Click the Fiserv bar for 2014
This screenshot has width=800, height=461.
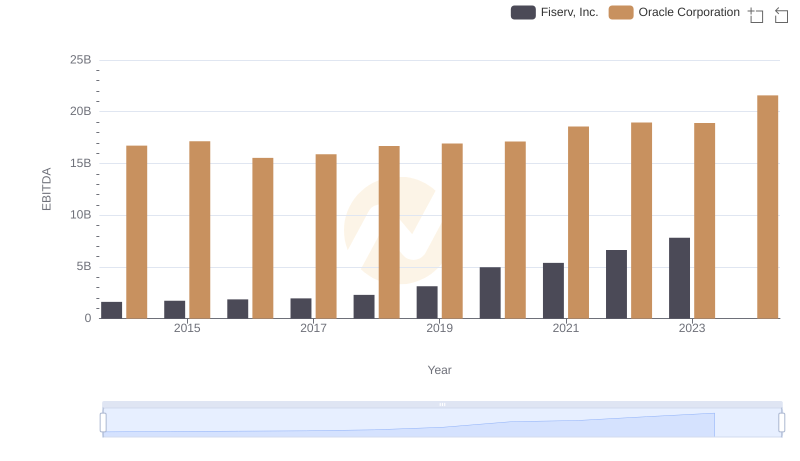click(x=111, y=310)
